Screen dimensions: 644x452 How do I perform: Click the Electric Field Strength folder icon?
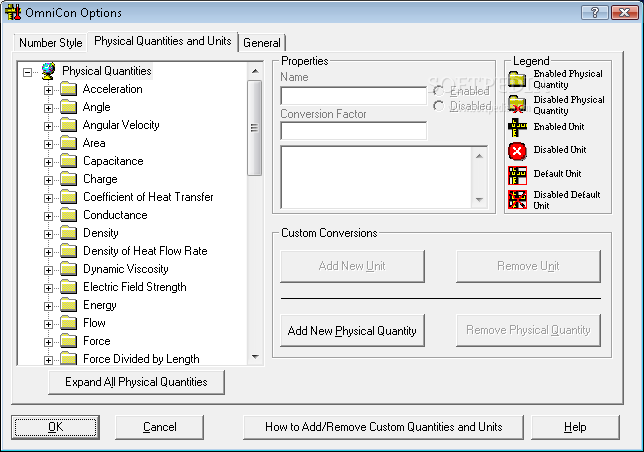(x=68, y=287)
